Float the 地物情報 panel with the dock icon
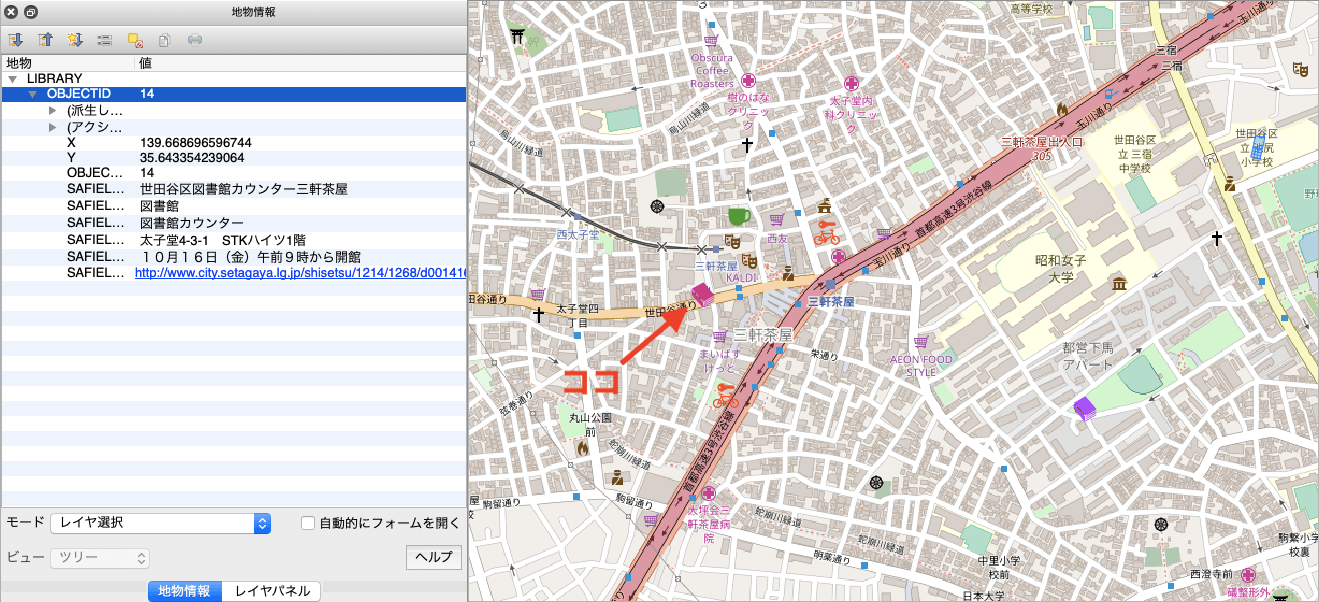The width and height of the screenshot is (1319, 602). (x=31, y=12)
